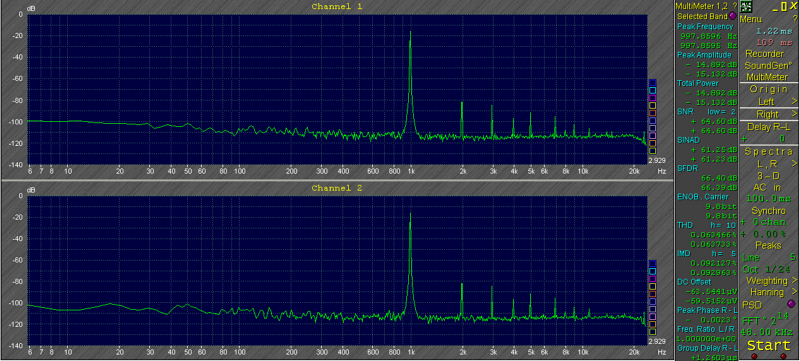This screenshot has height=361, width=800.
Task: Click the 'DC Offset' label
Action: click(693, 281)
